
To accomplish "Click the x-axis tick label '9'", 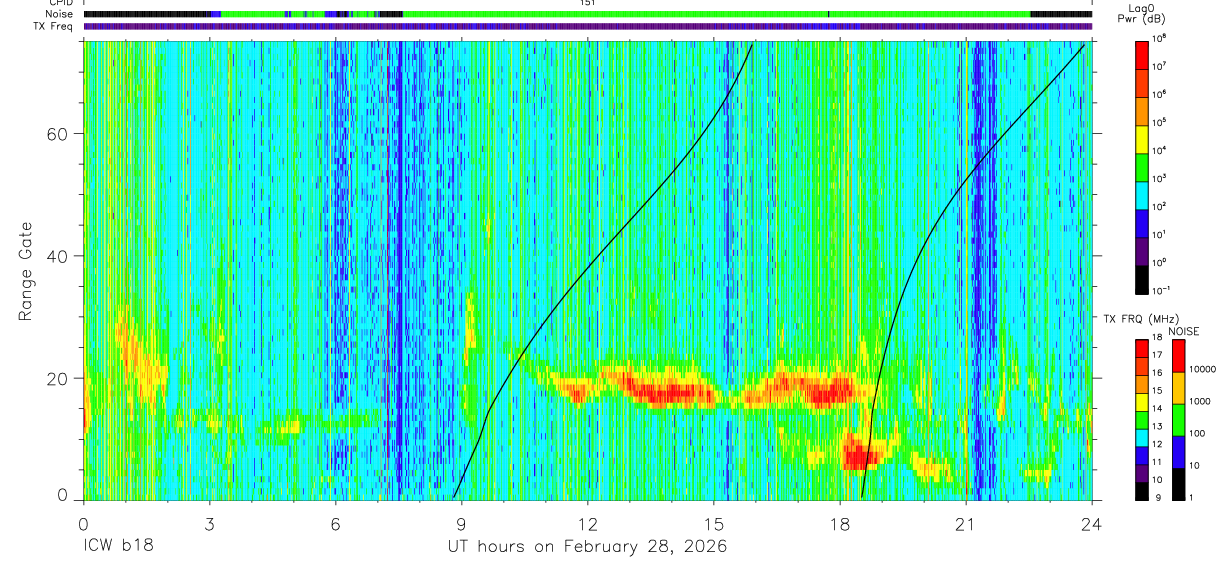I will [x=461, y=523].
